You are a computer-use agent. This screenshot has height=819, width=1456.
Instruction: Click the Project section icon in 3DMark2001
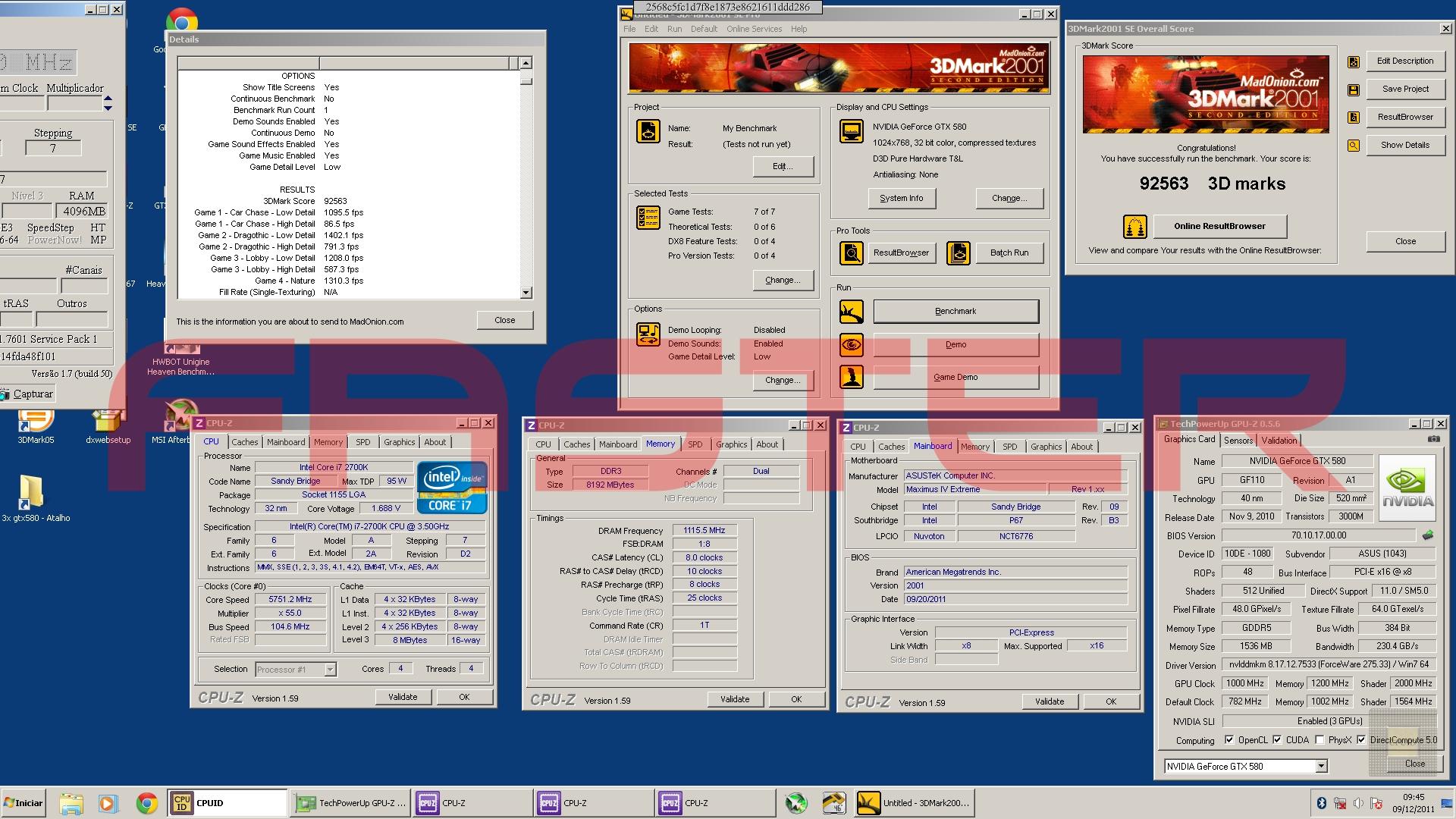pos(648,130)
